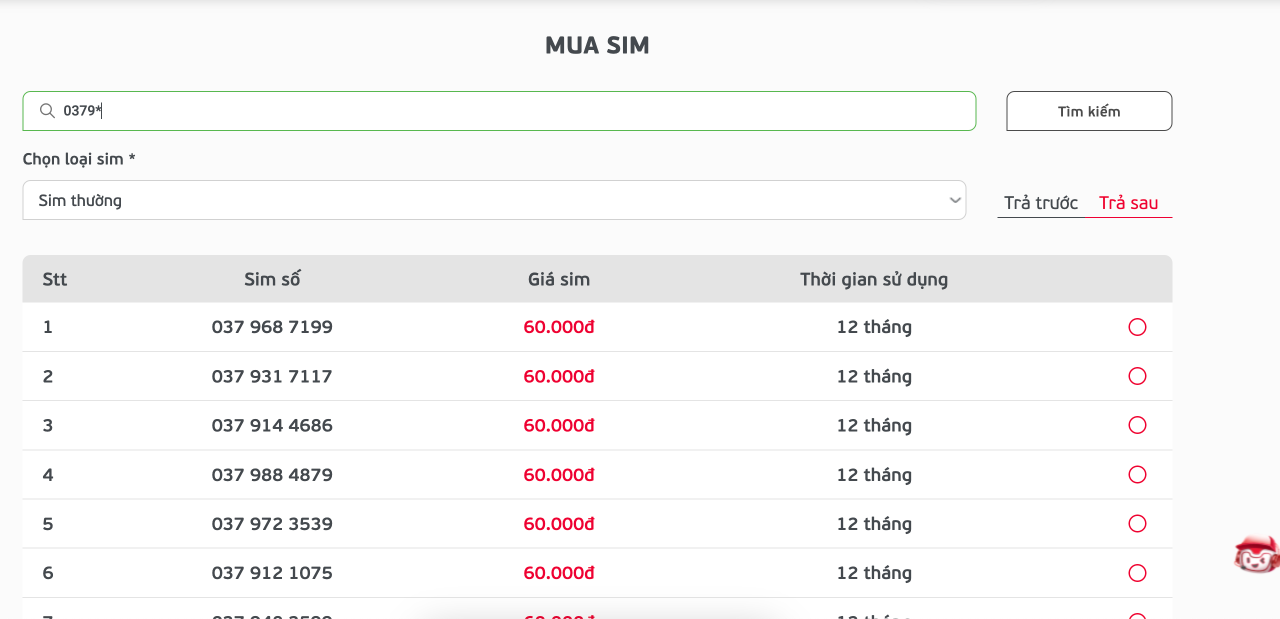Click the Sim số column header
The height and width of the screenshot is (619, 1280).
point(272,279)
